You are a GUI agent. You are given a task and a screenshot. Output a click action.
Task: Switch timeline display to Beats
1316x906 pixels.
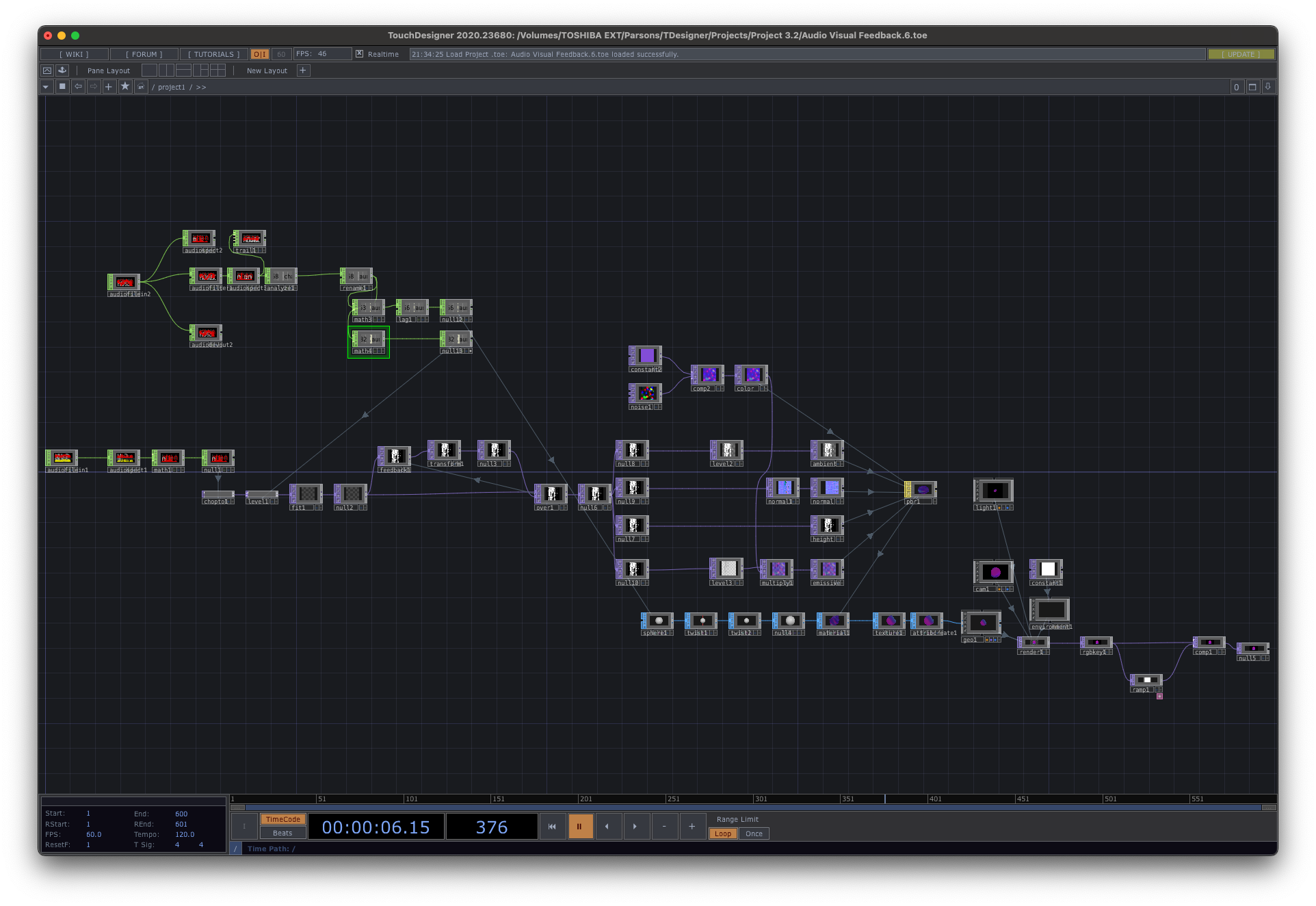[x=282, y=833]
